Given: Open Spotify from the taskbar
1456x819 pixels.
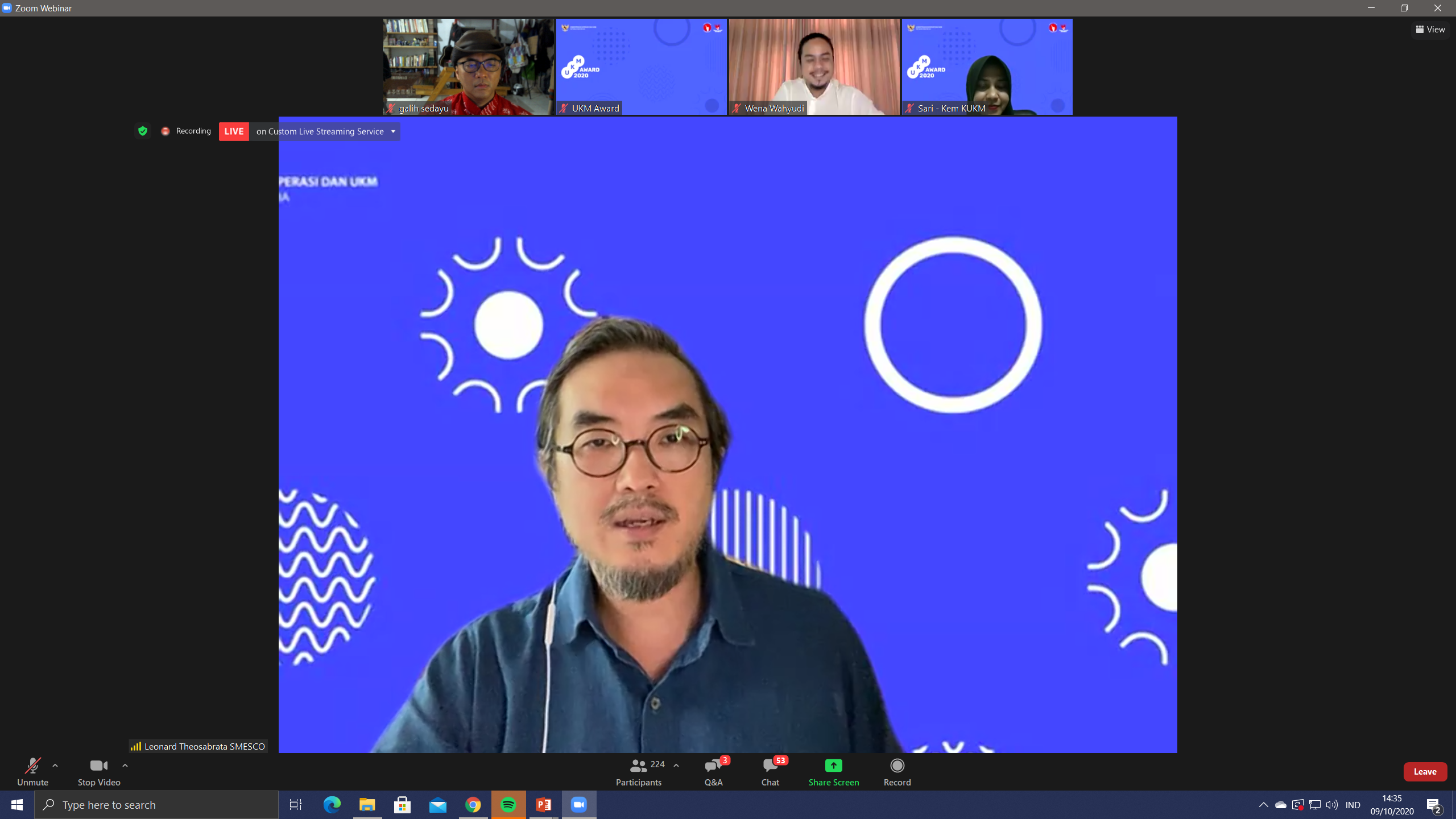Looking at the screenshot, I should coord(508,804).
